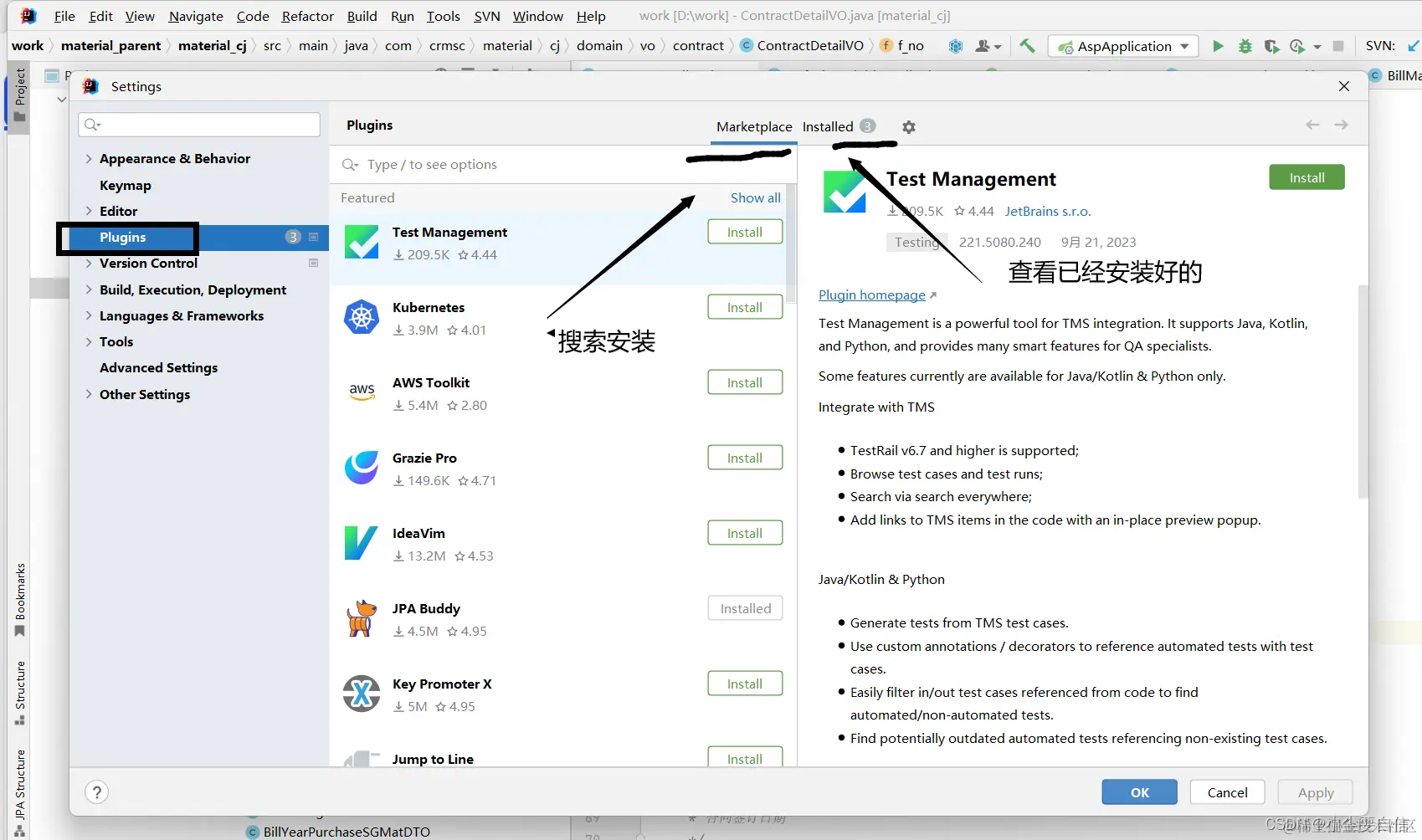Screen dimensions: 1422x840
Task: Open the Bookmarks tool window sidebar
Action: click(20, 600)
